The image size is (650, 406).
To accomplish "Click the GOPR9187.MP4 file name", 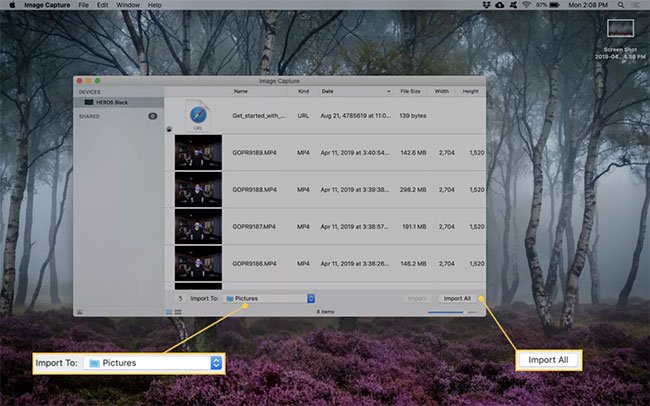I will click(254, 226).
